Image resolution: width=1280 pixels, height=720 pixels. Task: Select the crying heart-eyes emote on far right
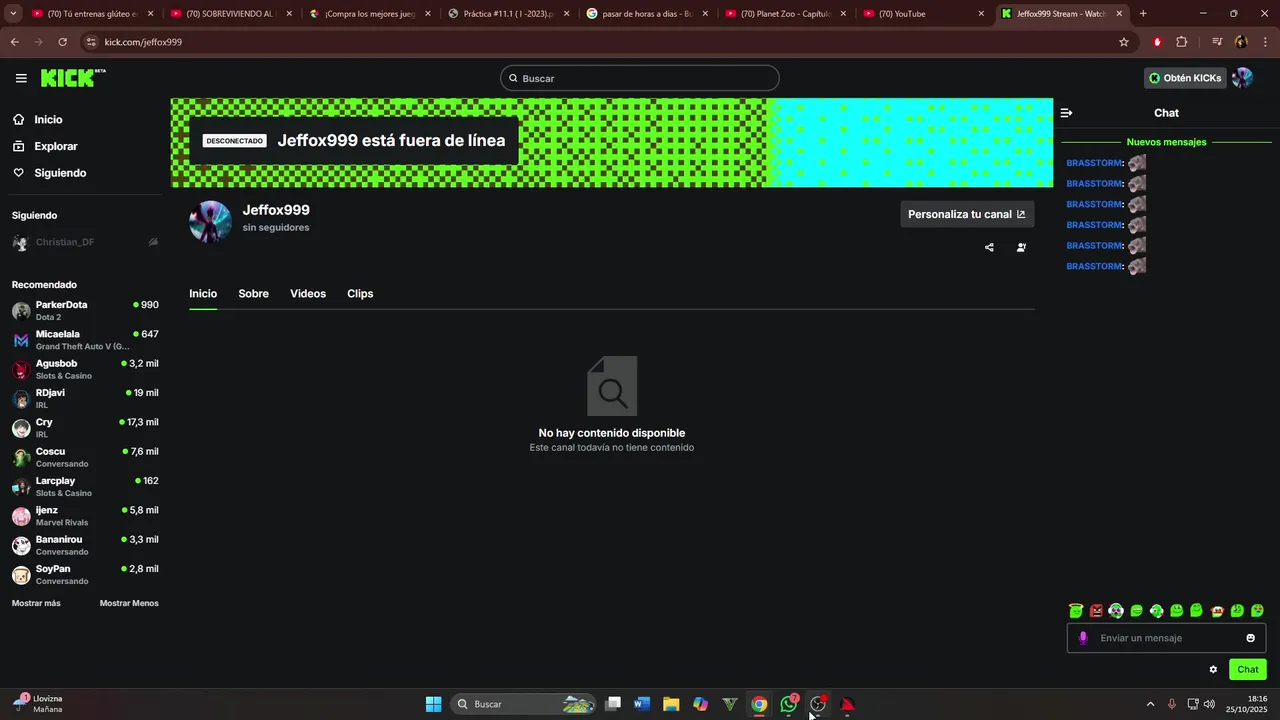coord(1257,610)
